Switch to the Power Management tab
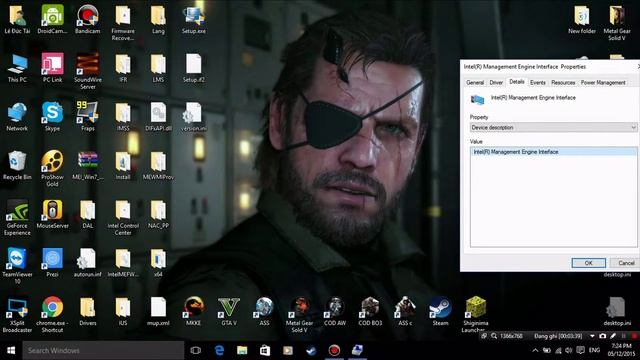640x360 pixels. click(x=603, y=82)
